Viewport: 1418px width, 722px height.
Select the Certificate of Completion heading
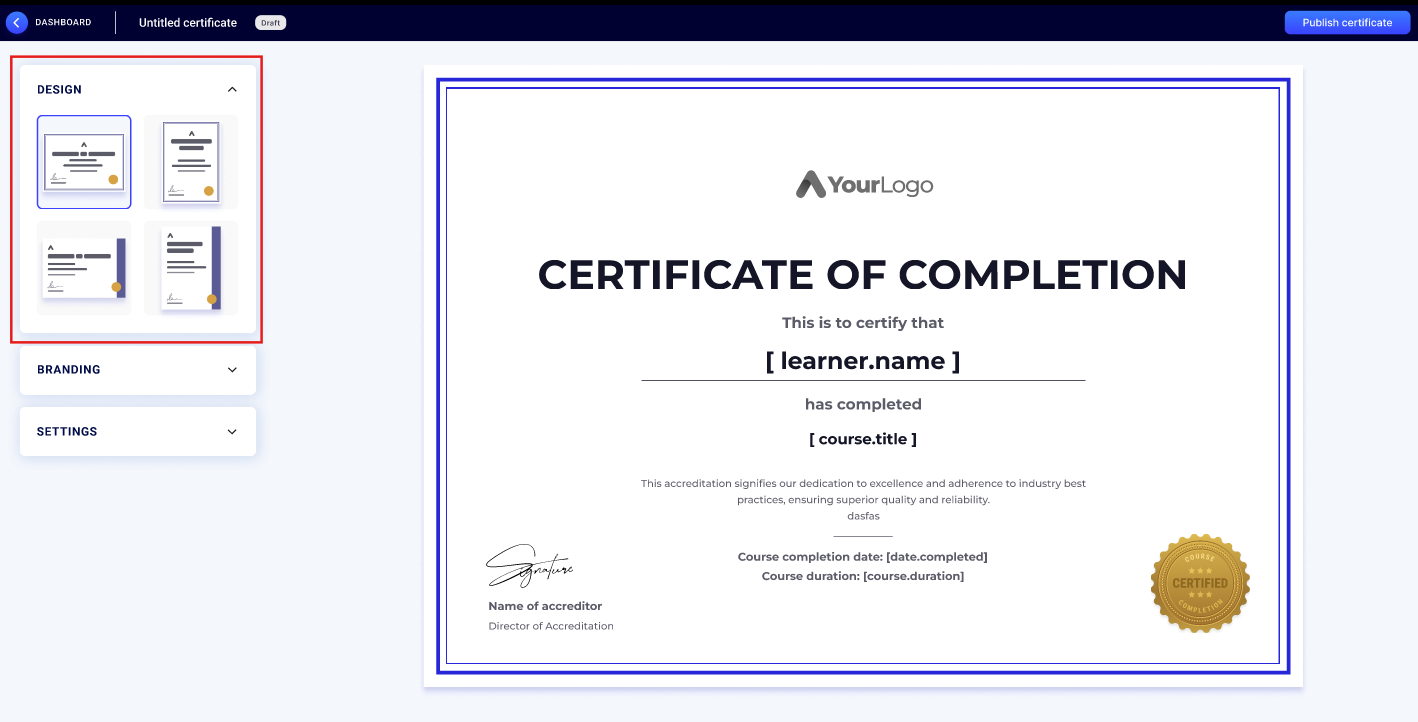(862, 275)
